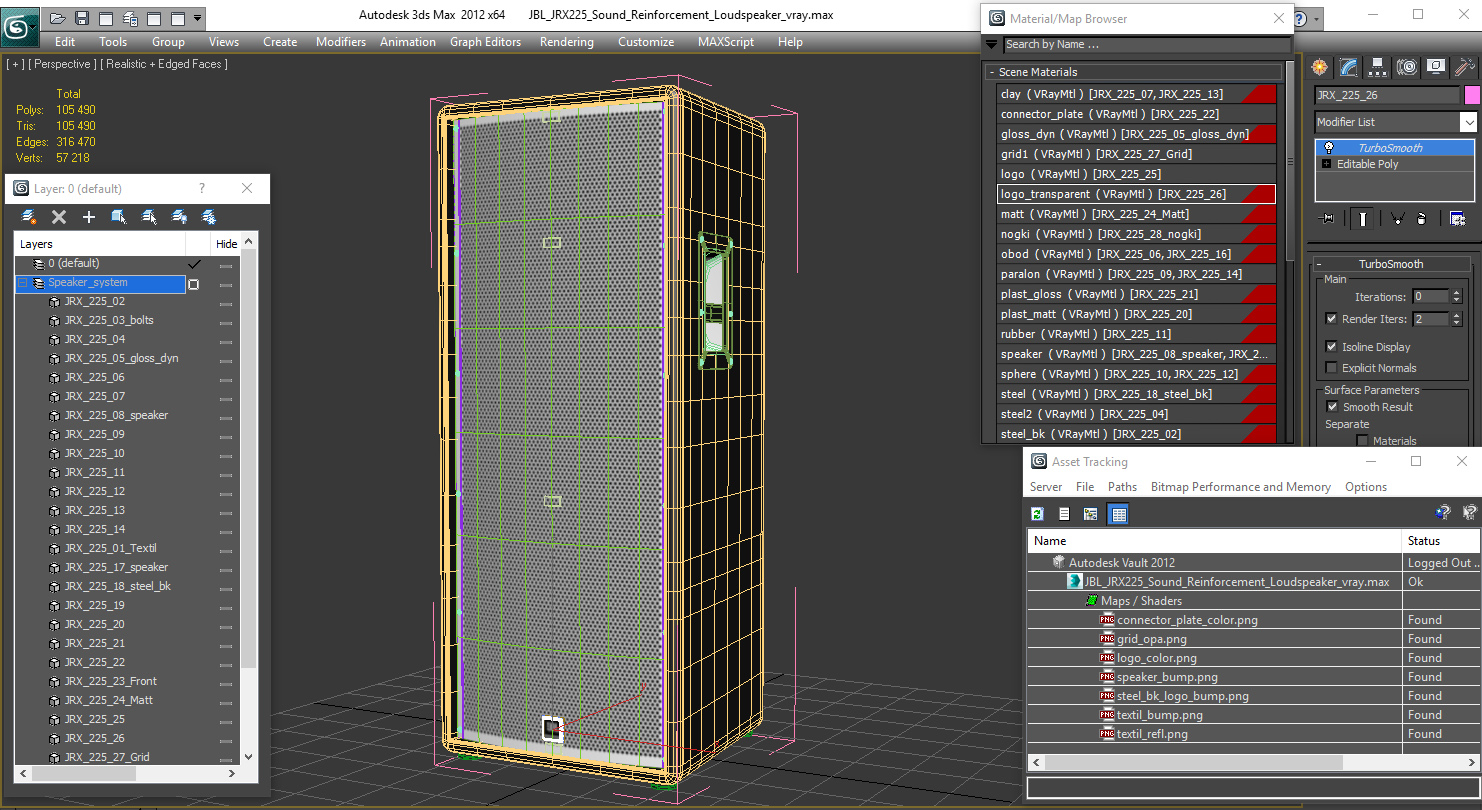This screenshot has height=810, width=1482.
Task: Open the Edit menu
Action: pyautogui.click(x=65, y=42)
